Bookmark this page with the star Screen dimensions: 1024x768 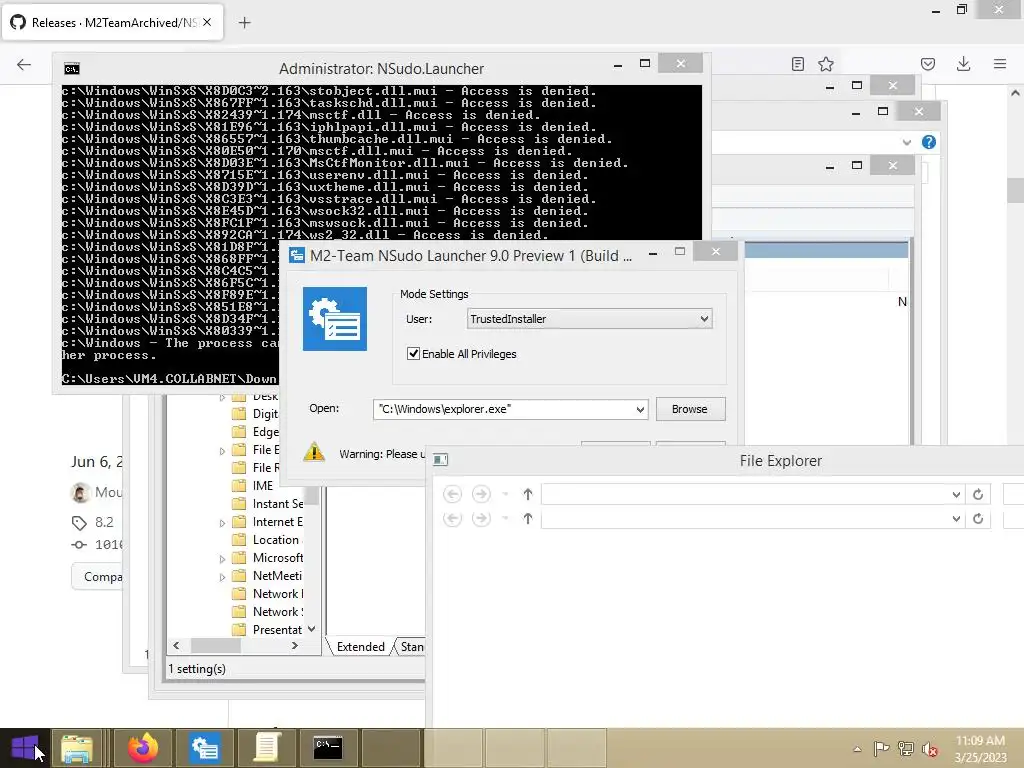(826, 64)
